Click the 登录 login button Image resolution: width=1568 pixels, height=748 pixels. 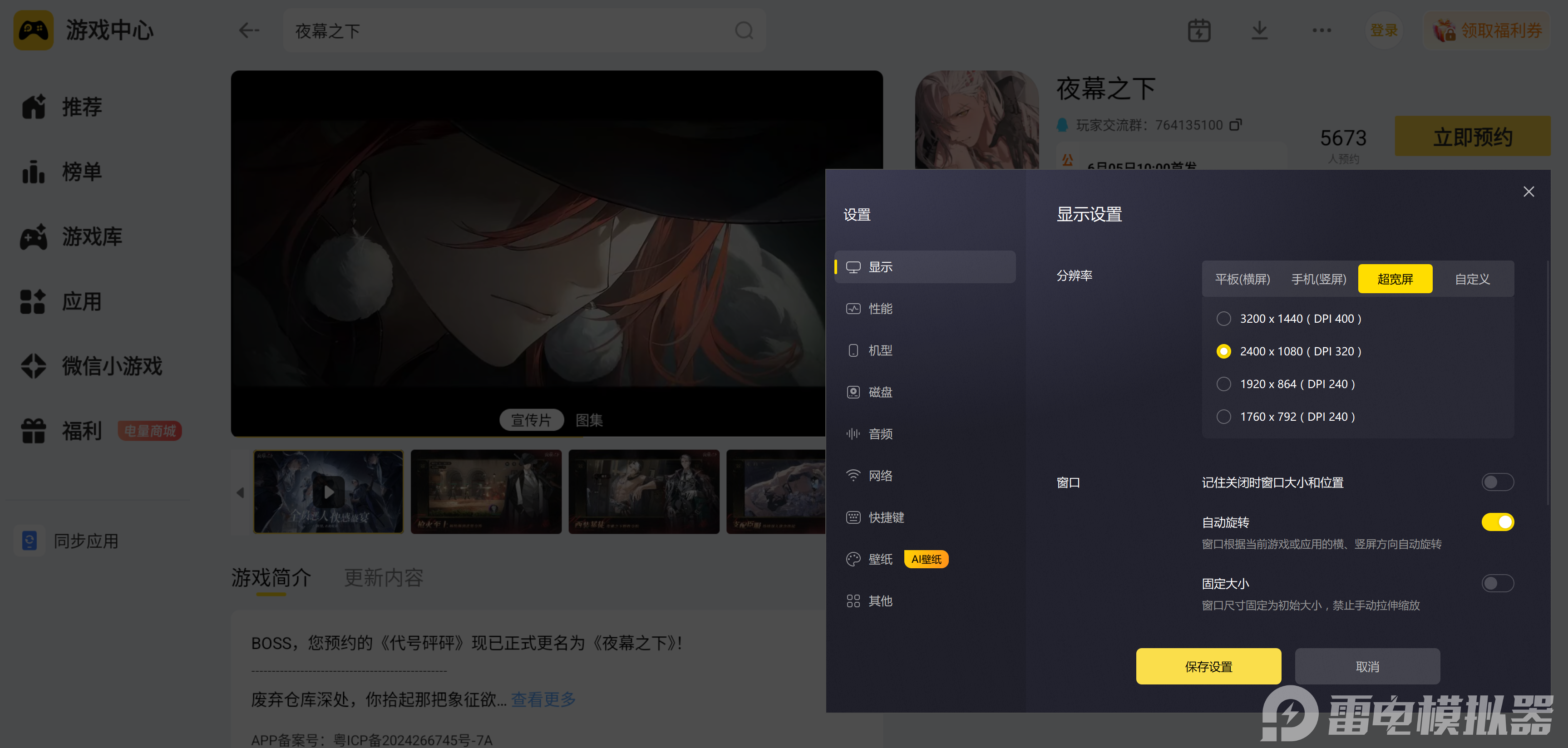tap(1384, 30)
